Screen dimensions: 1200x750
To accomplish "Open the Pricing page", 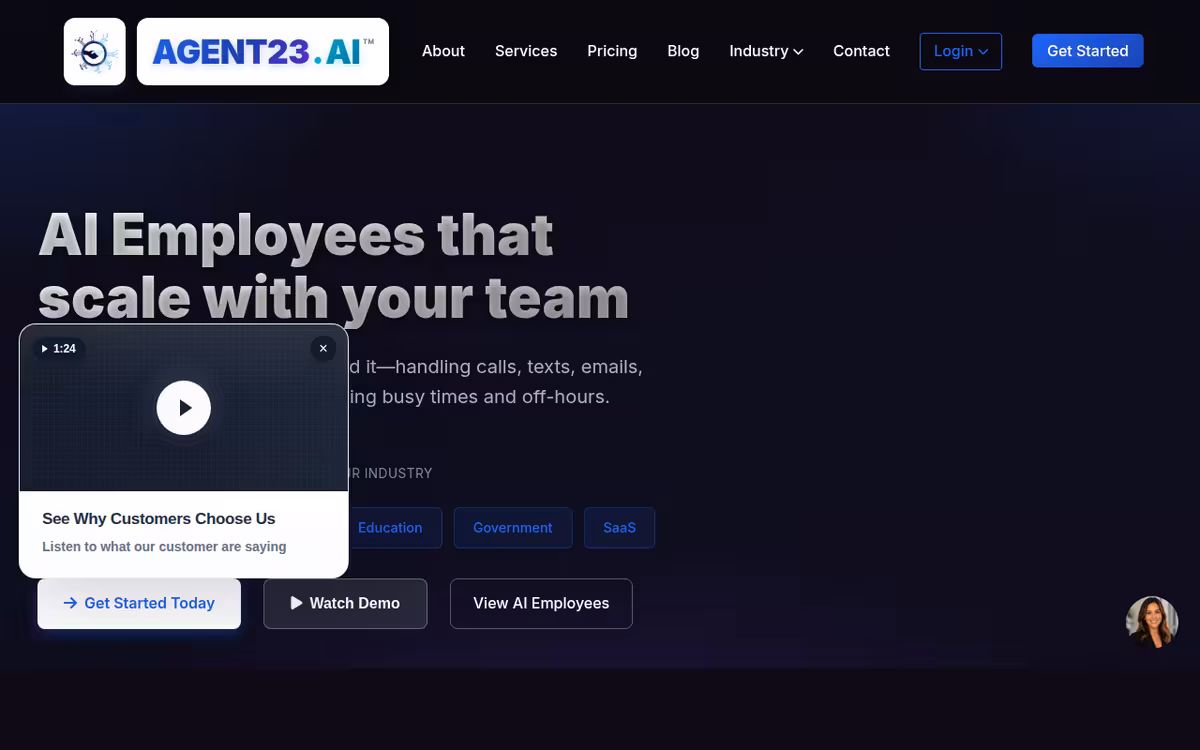I will click(x=612, y=51).
